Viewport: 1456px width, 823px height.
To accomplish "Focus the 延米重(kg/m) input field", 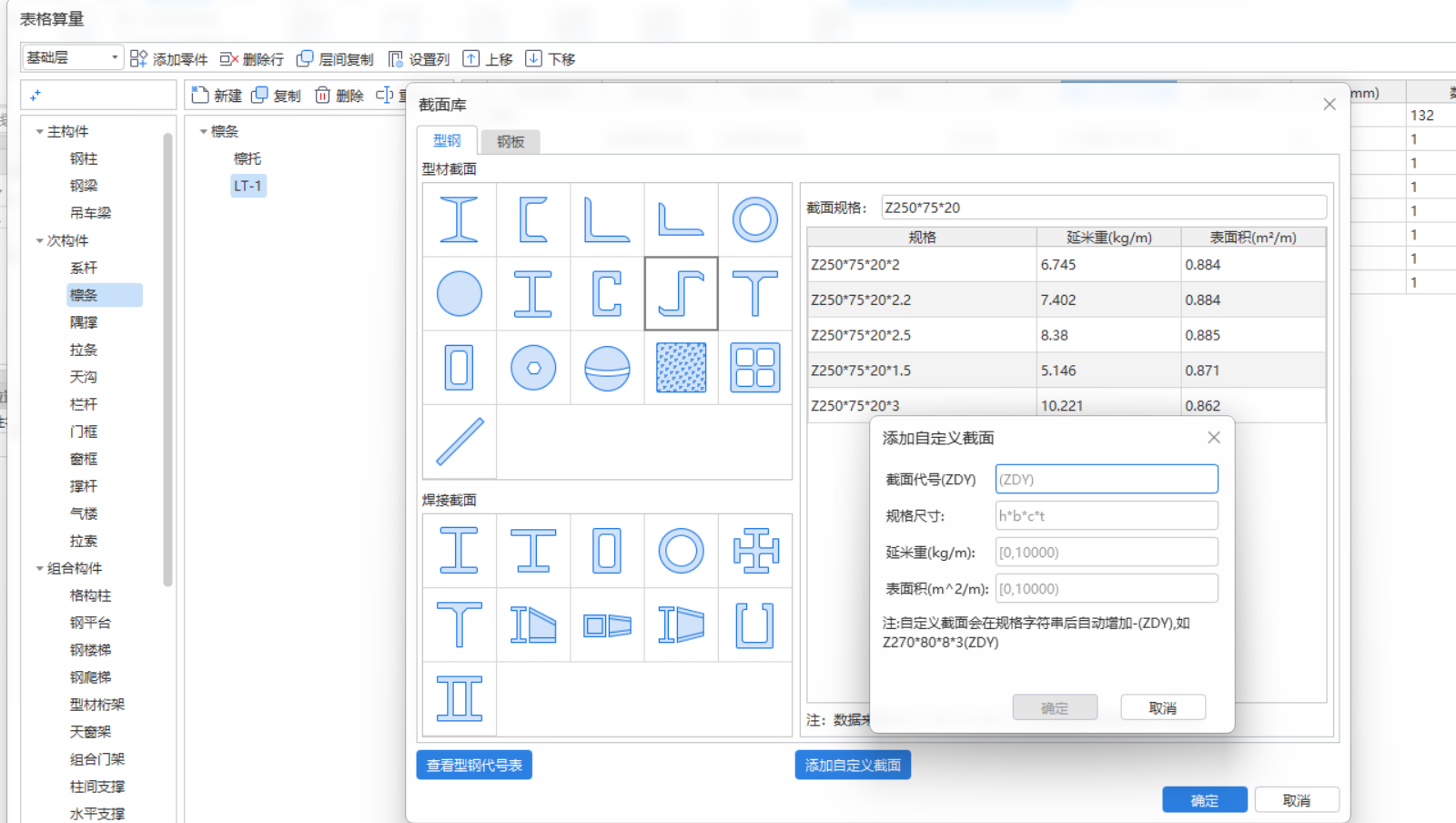I will [x=1107, y=552].
